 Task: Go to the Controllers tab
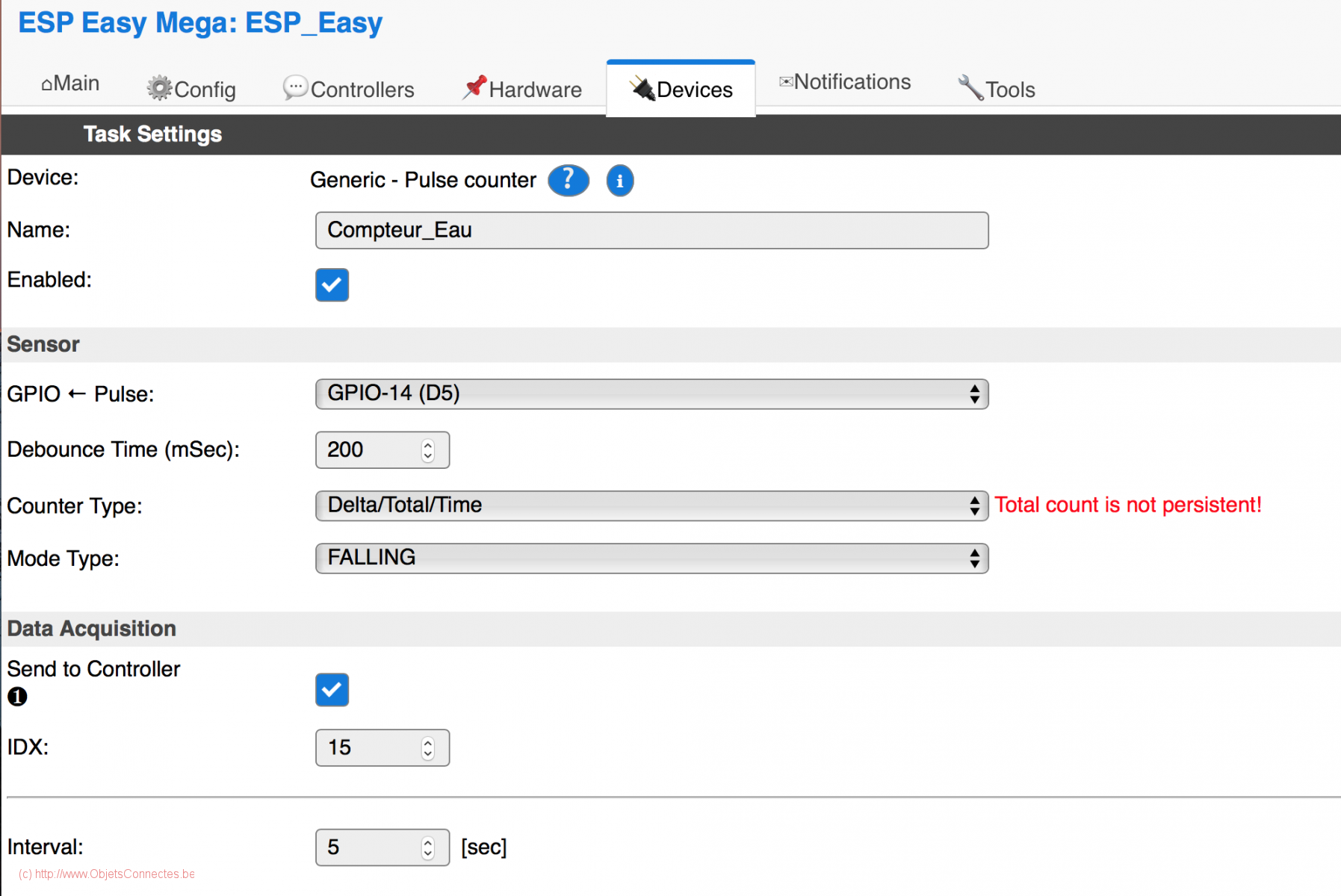click(x=349, y=89)
